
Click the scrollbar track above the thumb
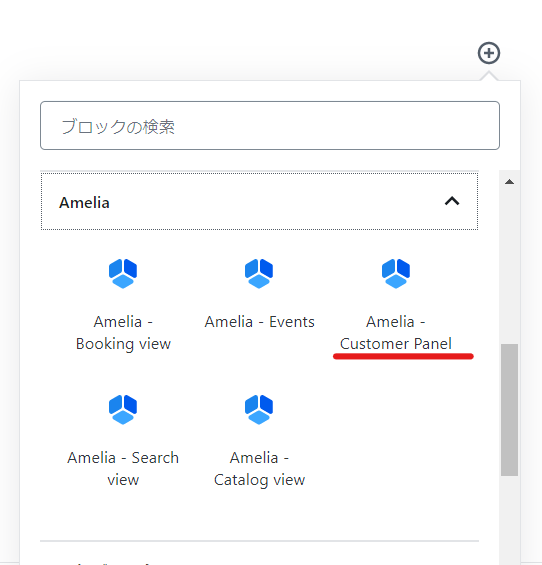tap(509, 265)
